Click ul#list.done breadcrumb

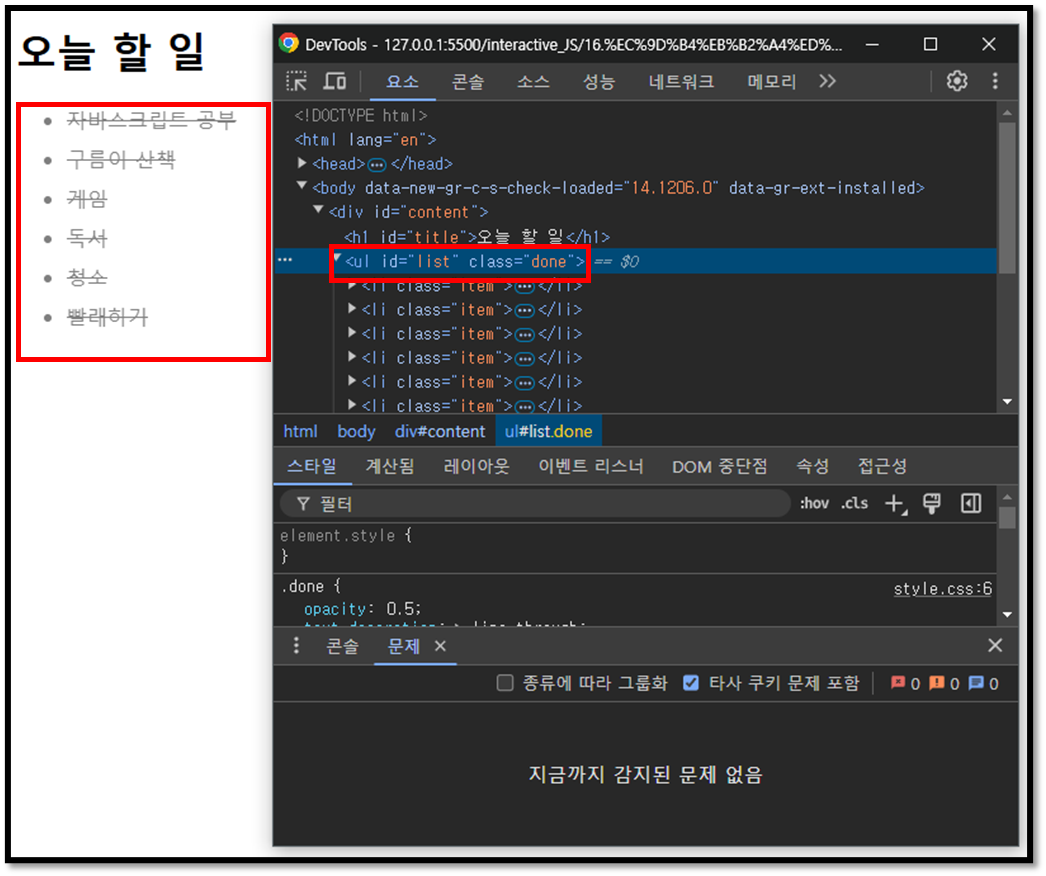[x=548, y=431]
